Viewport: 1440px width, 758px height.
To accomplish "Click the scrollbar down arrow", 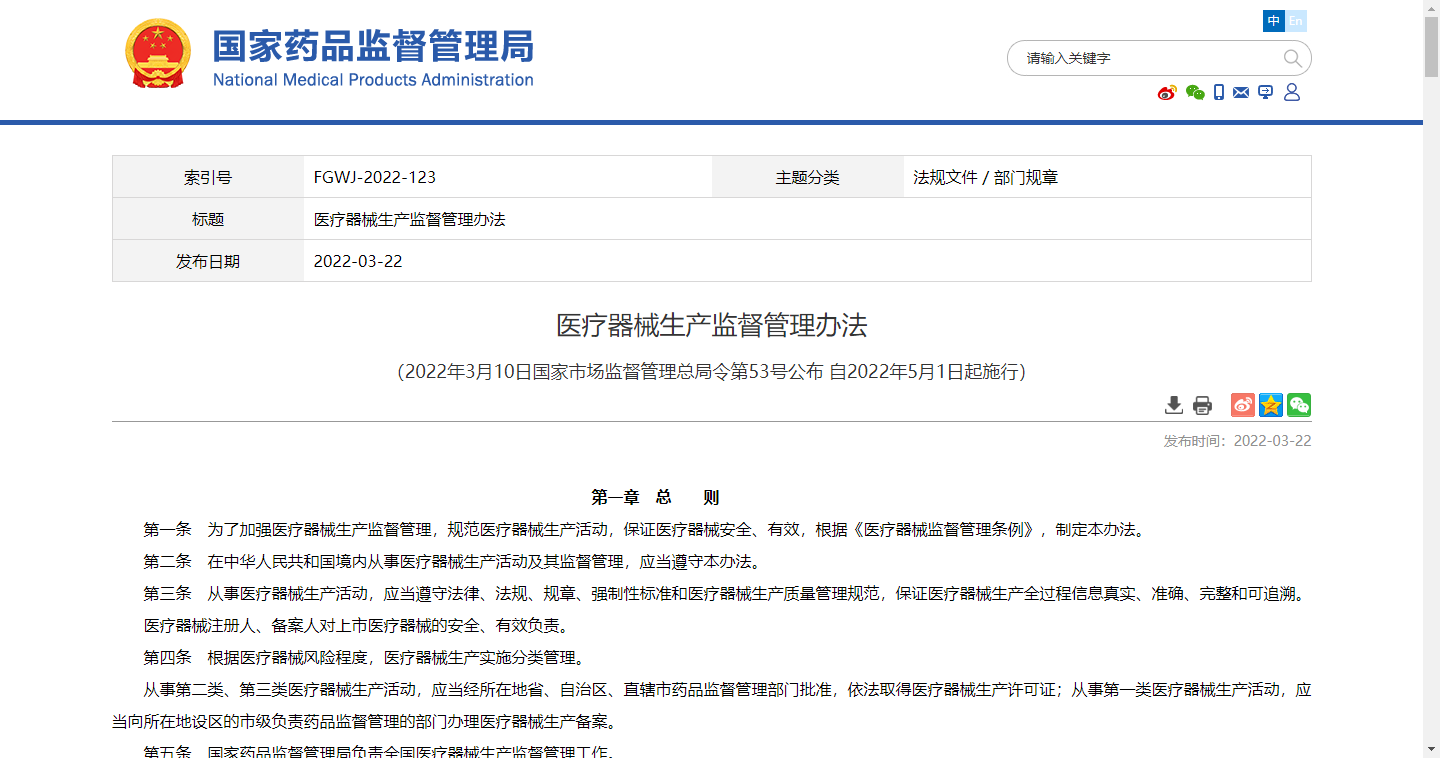I will click(x=1431, y=749).
